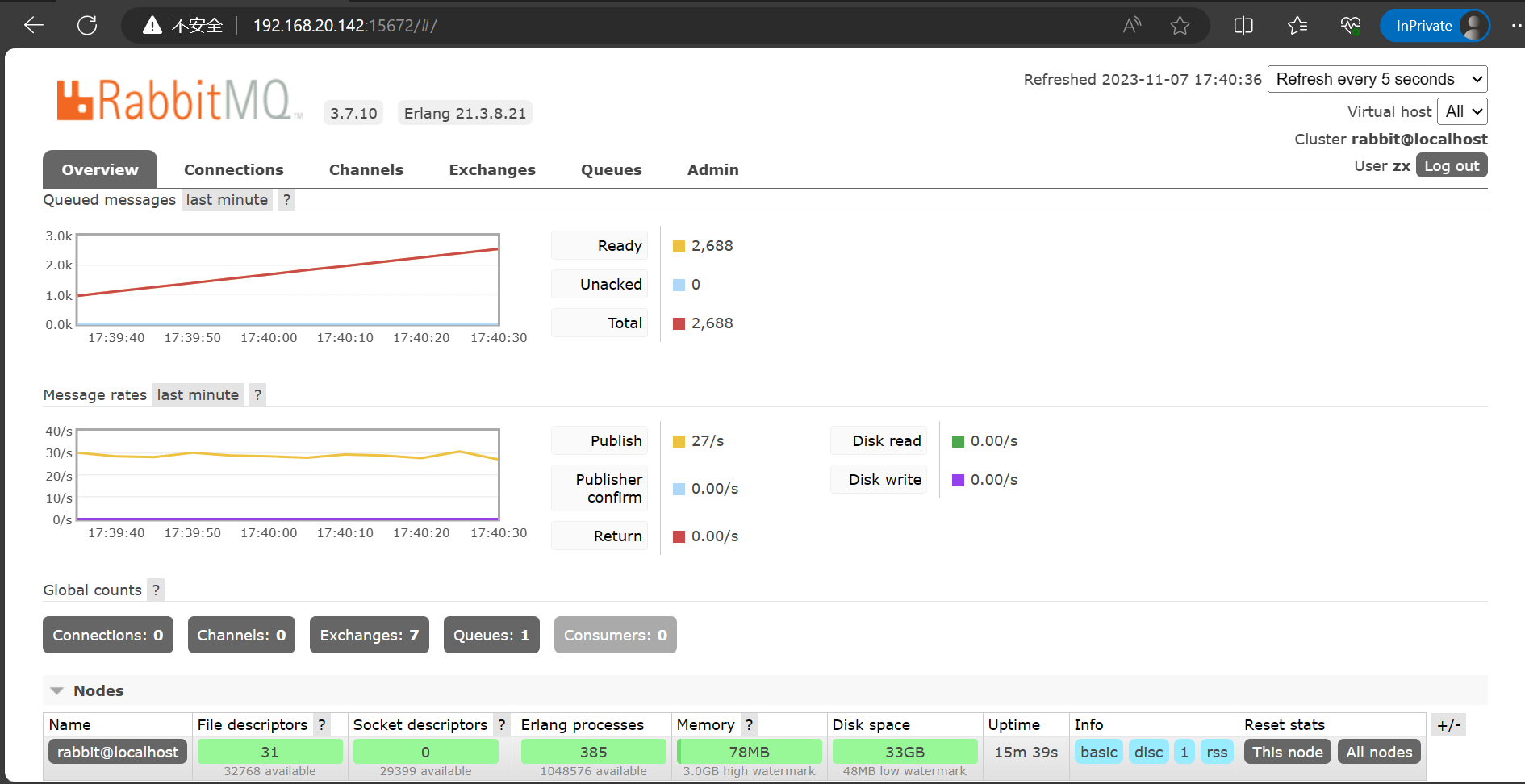Screen dimensions: 1525x784
Task: Open help for Queued messages
Action: click(286, 199)
